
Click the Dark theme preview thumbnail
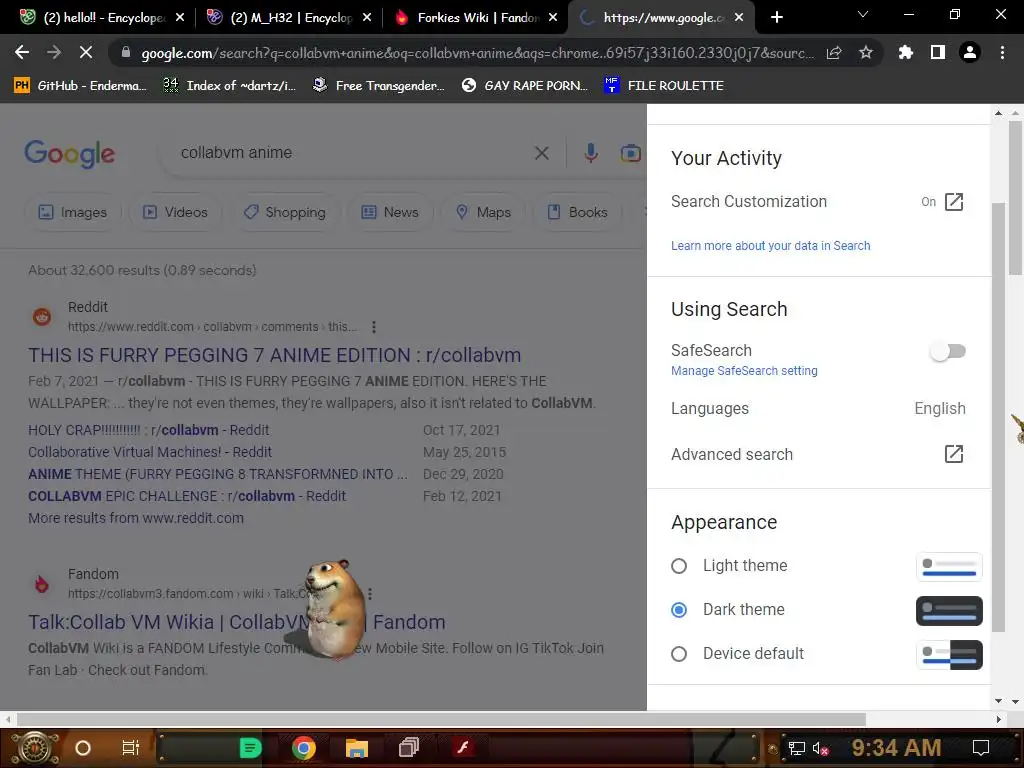pos(950,611)
